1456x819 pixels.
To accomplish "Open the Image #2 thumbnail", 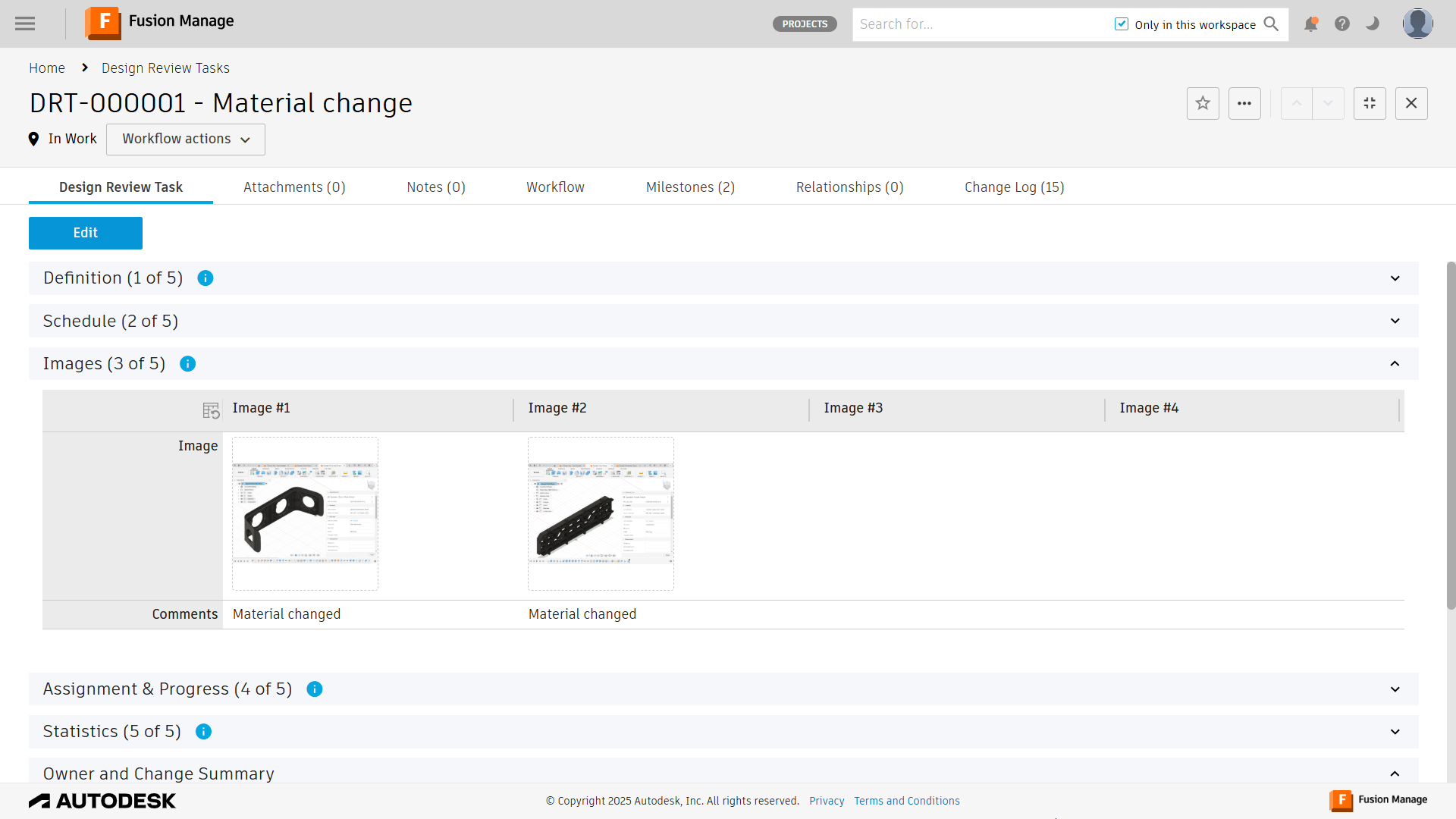I will 601,513.
